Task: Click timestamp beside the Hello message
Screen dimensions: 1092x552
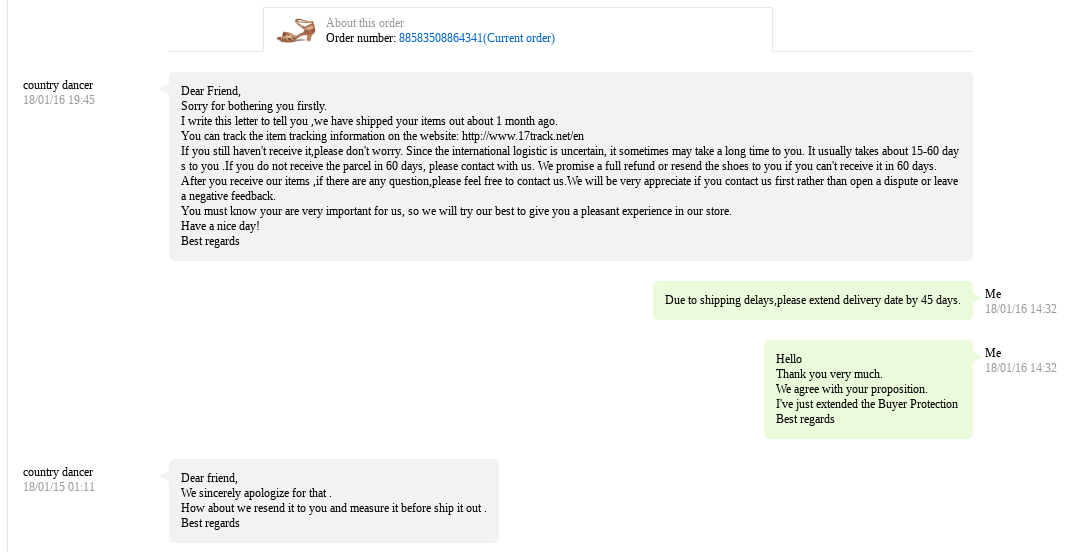Action: pyautogui.click(x=1020, y=368)
